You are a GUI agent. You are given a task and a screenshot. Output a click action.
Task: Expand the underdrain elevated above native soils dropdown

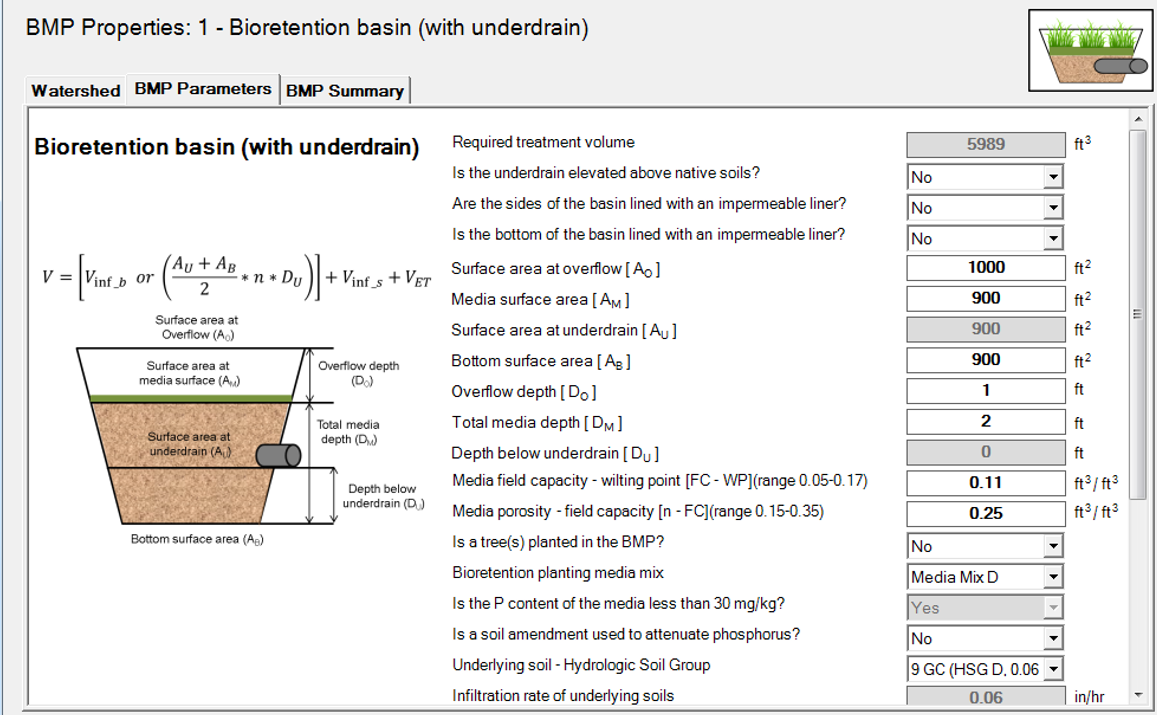1051,177
